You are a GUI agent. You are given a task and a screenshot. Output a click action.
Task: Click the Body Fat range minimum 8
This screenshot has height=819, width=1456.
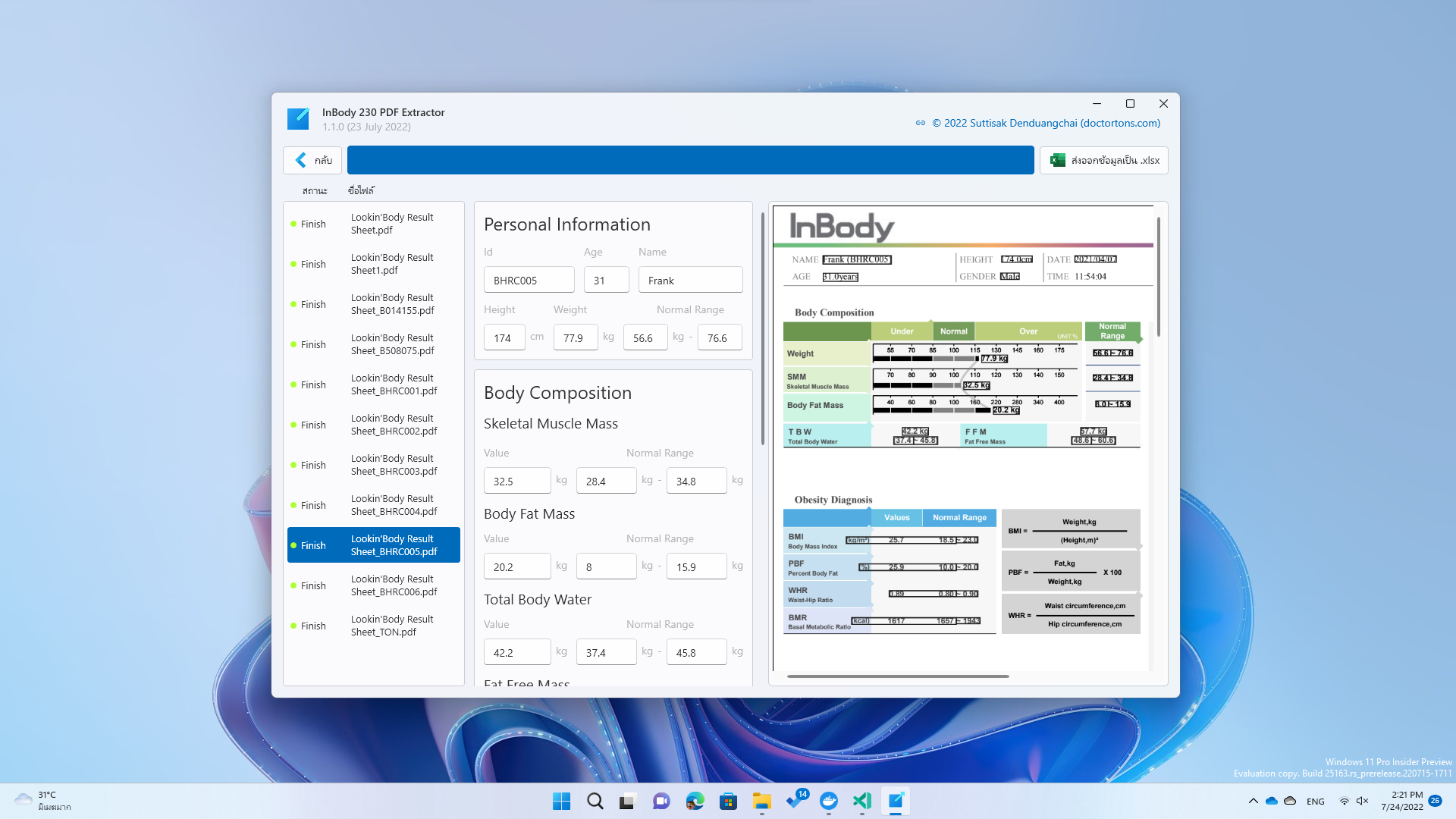[x=606, y=566]
